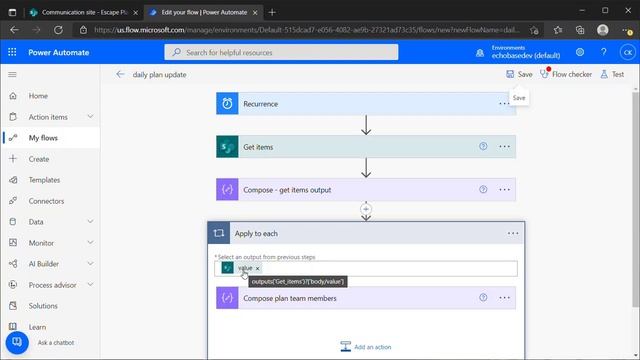Click the My flows icon
The height and width of the screenshot is (360, 640).
[13, 138]
